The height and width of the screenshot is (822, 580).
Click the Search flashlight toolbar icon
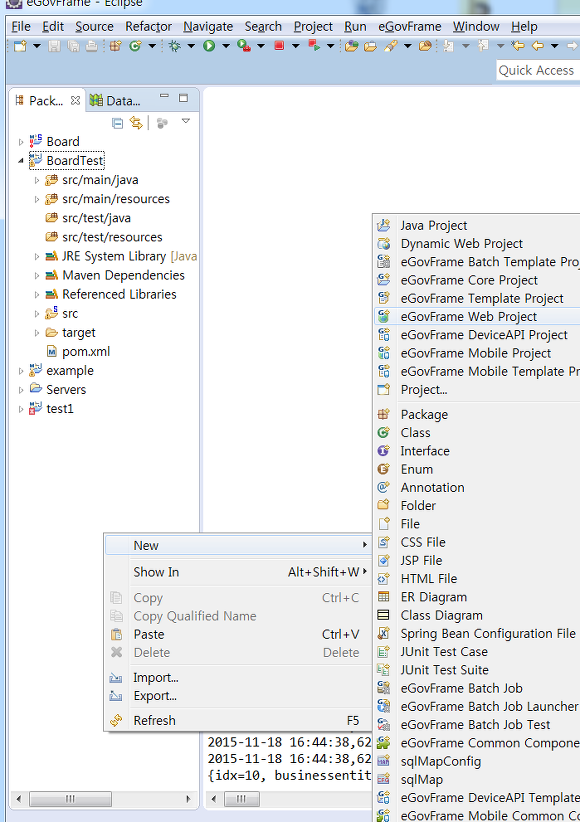(x=390, y=46)
